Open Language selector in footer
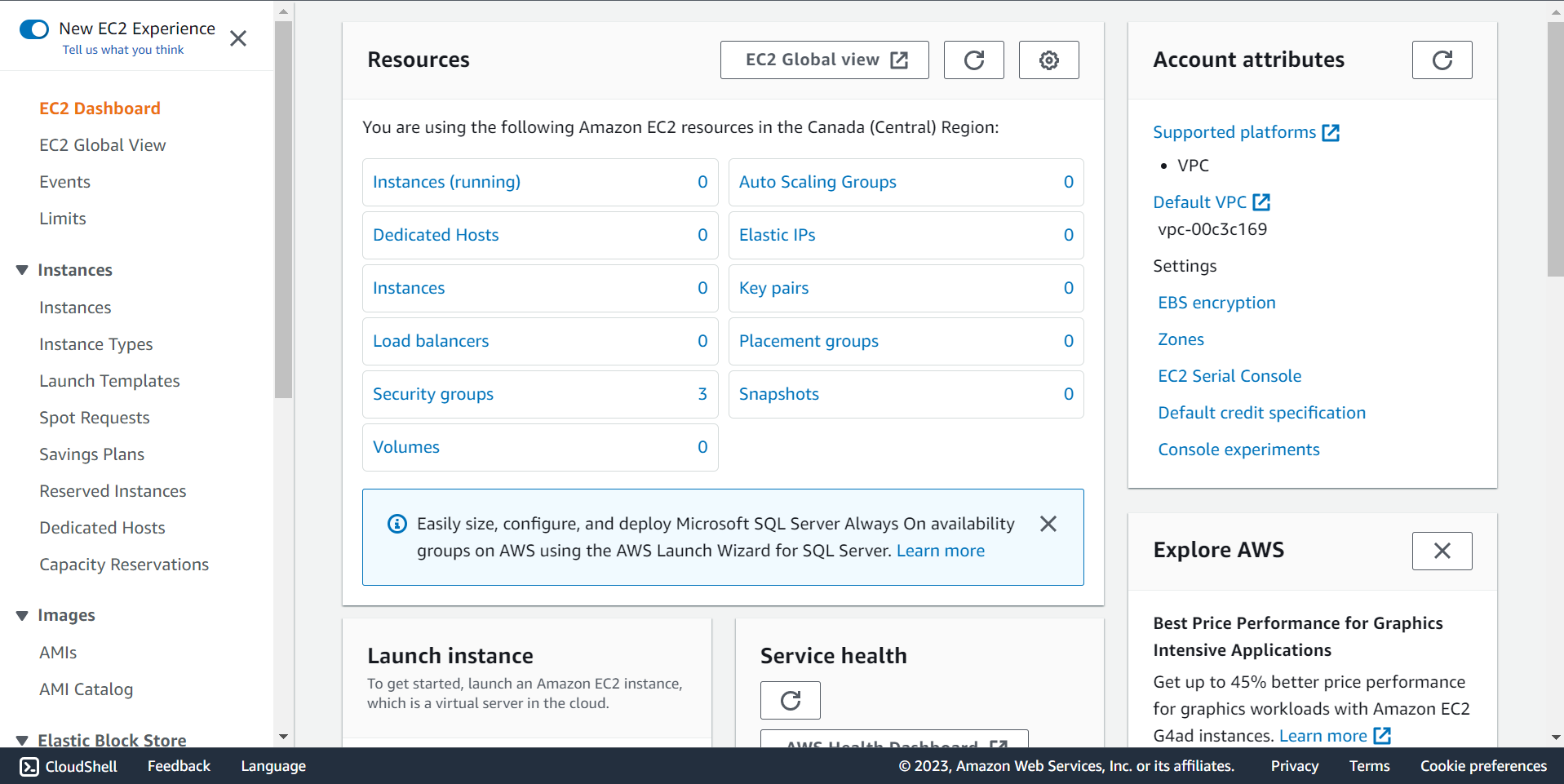Viewport: 1564px width, 784px height. pos(273,766)
